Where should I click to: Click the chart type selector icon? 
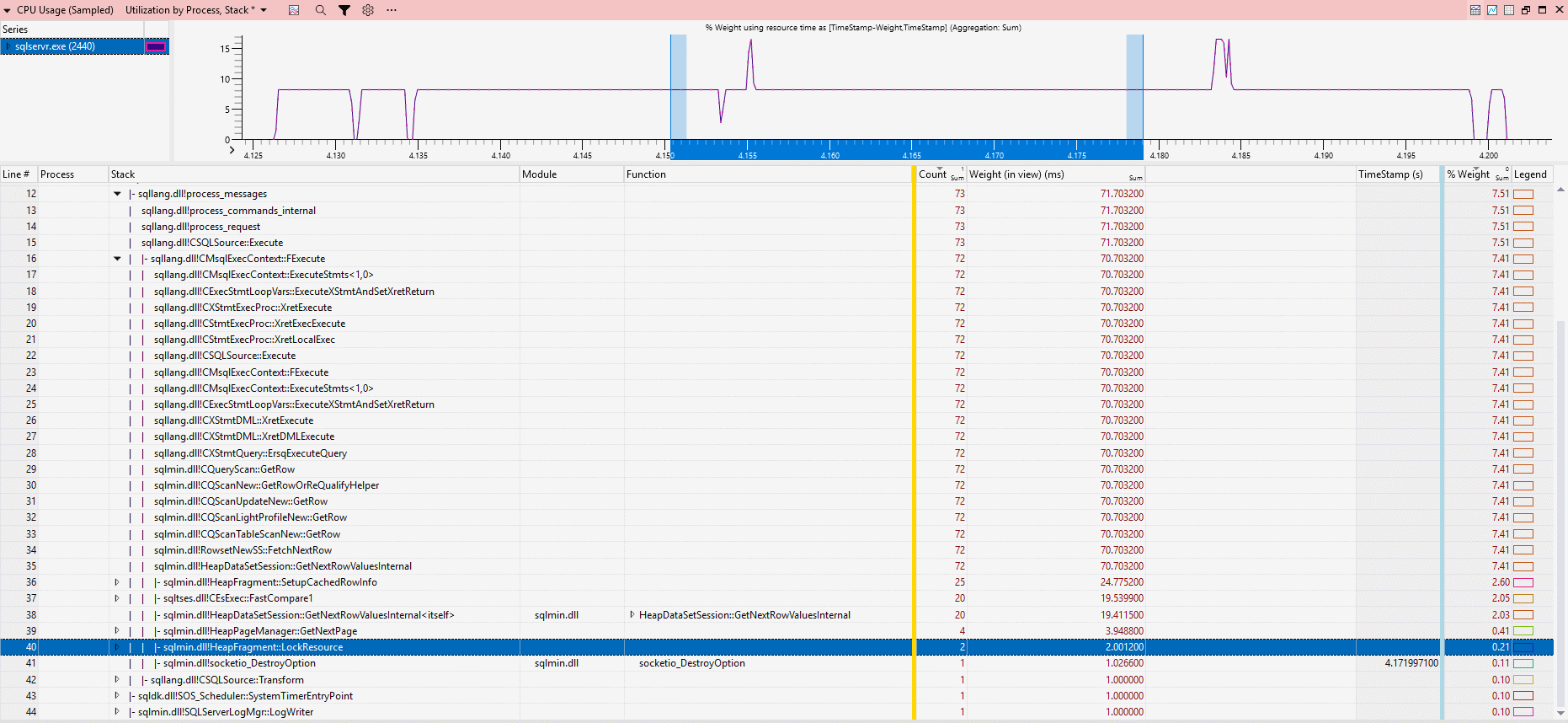tap(294, 10)
